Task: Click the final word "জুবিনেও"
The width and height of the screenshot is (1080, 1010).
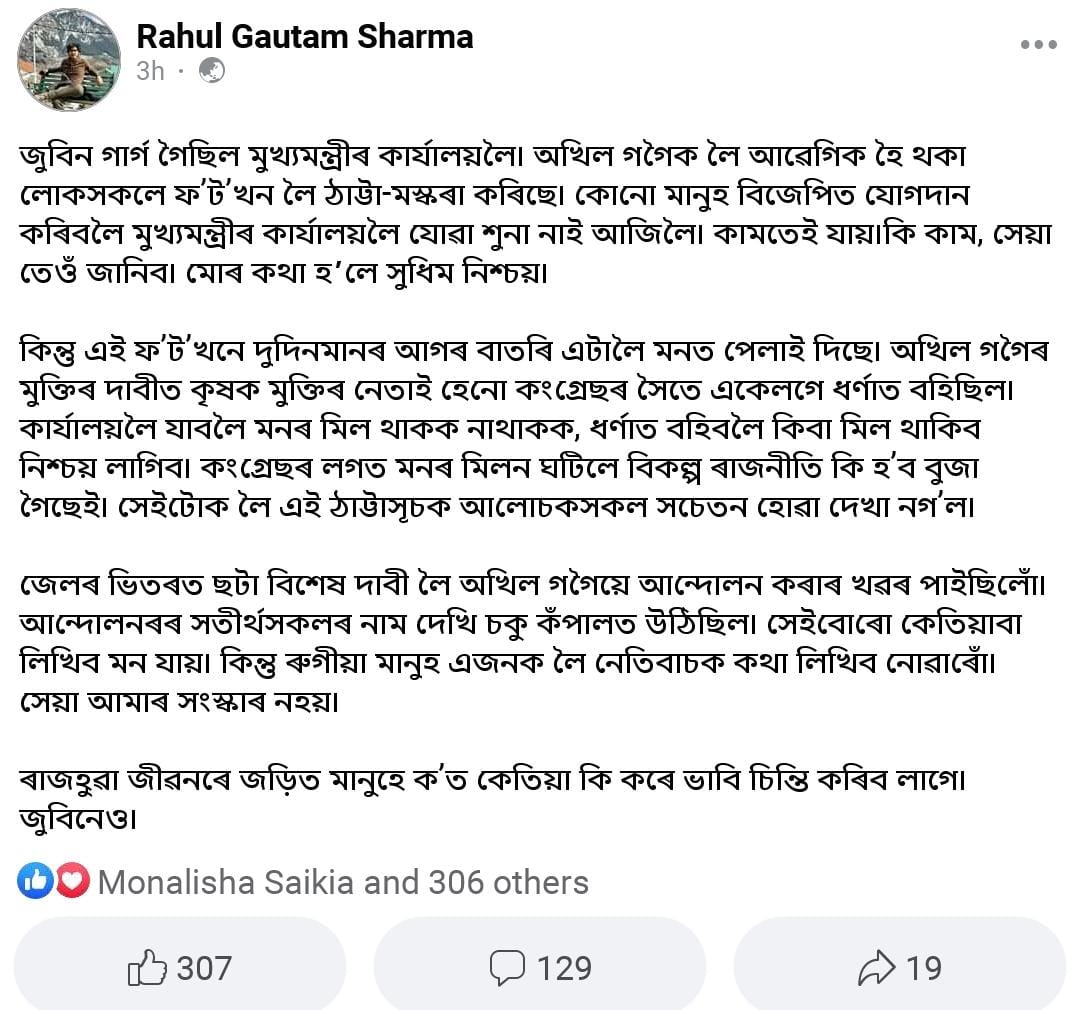Action: click(78, 819)
